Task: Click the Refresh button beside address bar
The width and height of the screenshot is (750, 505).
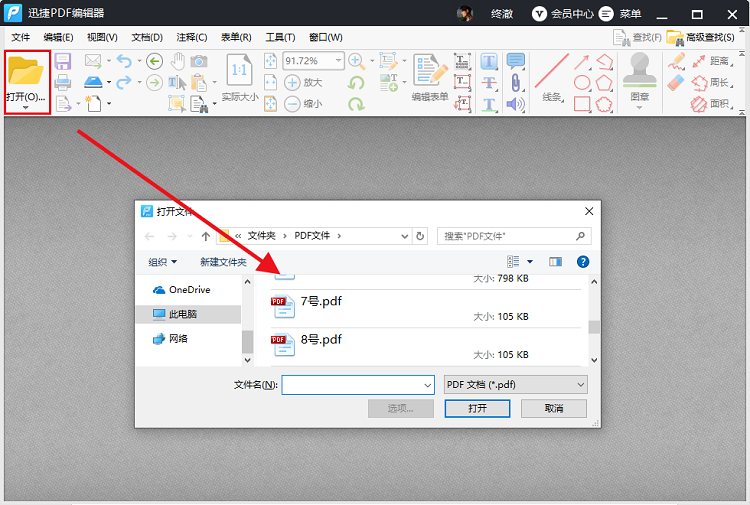Action: [420, 236]
